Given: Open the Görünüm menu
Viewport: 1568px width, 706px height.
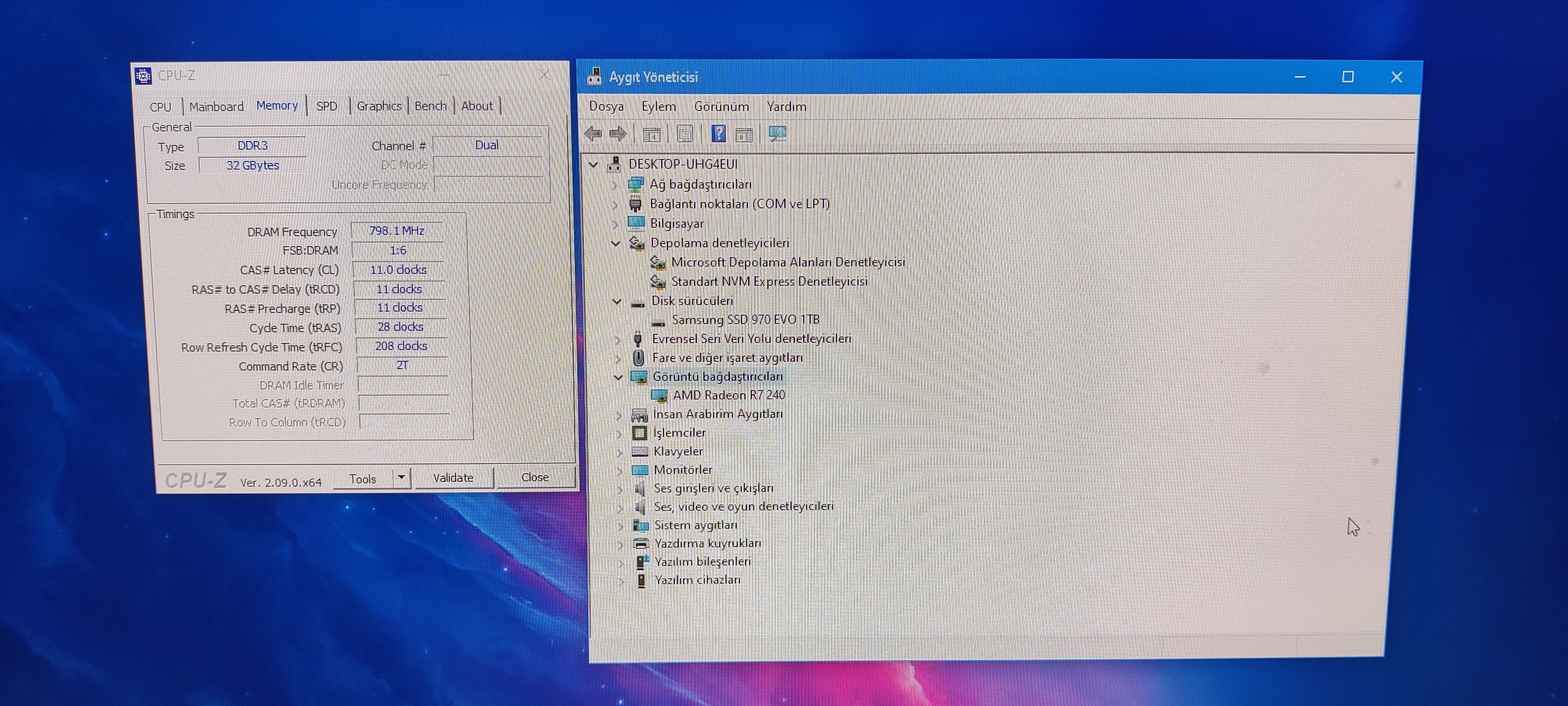Looking at the screenshot, I should coord(721,106).
